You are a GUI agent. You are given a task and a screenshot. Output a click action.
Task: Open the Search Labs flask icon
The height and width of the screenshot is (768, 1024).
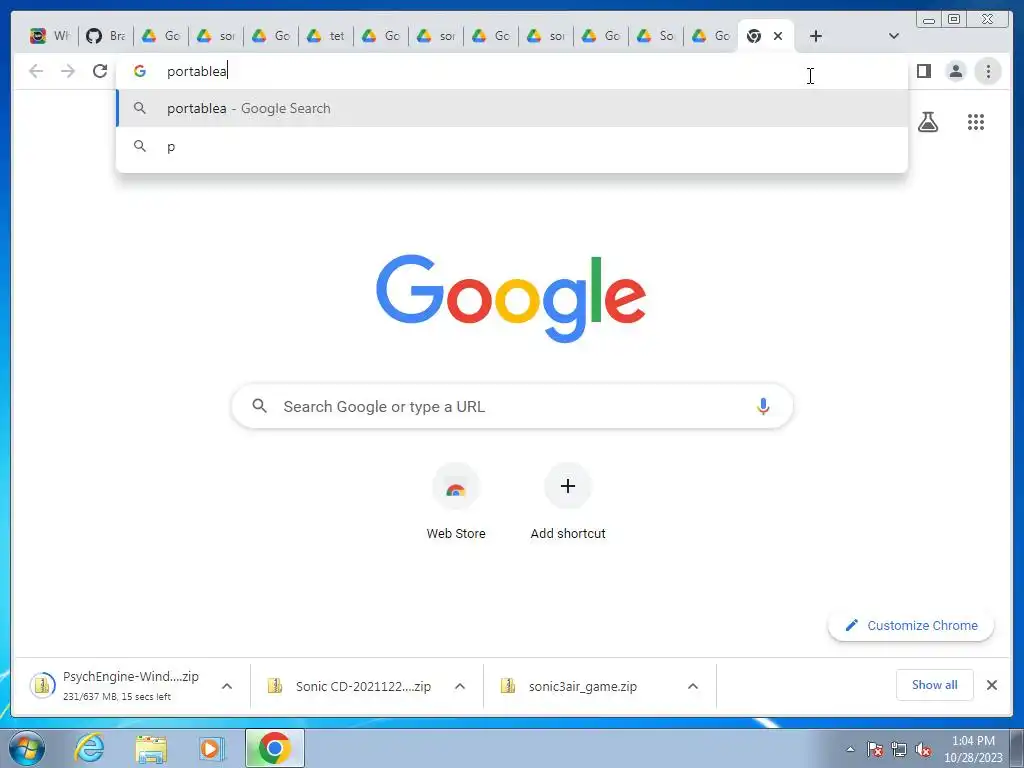coord(927,122)
